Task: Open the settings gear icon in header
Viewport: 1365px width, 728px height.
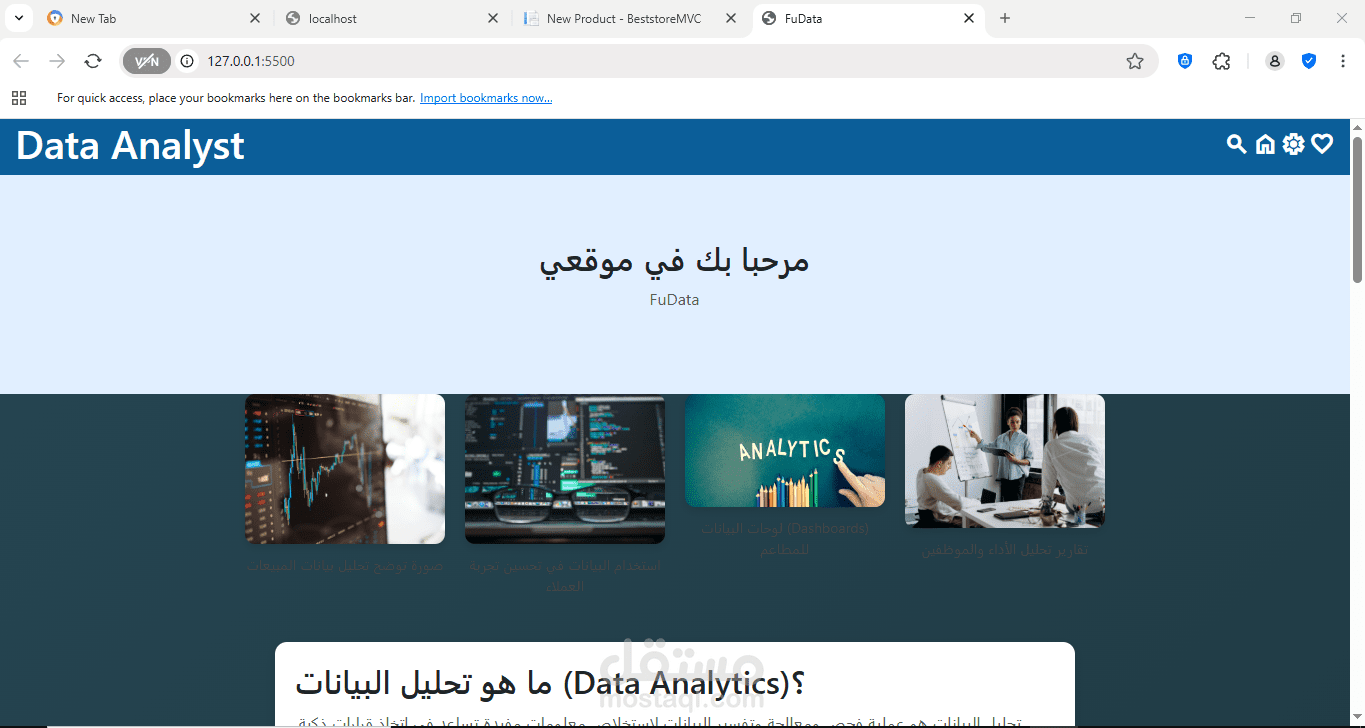Action: (1294, 144)
